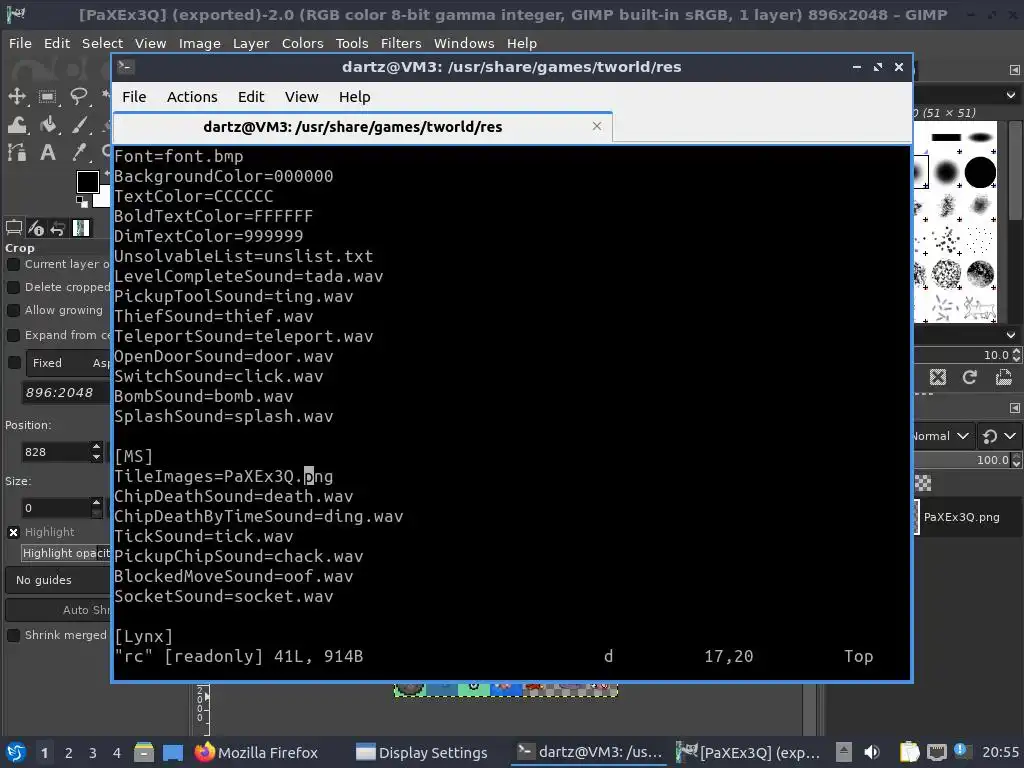Toggle the Shrink merged checkbox
Image resolution: width=1024 pixels, height=768 pixels.
point(13,635)
